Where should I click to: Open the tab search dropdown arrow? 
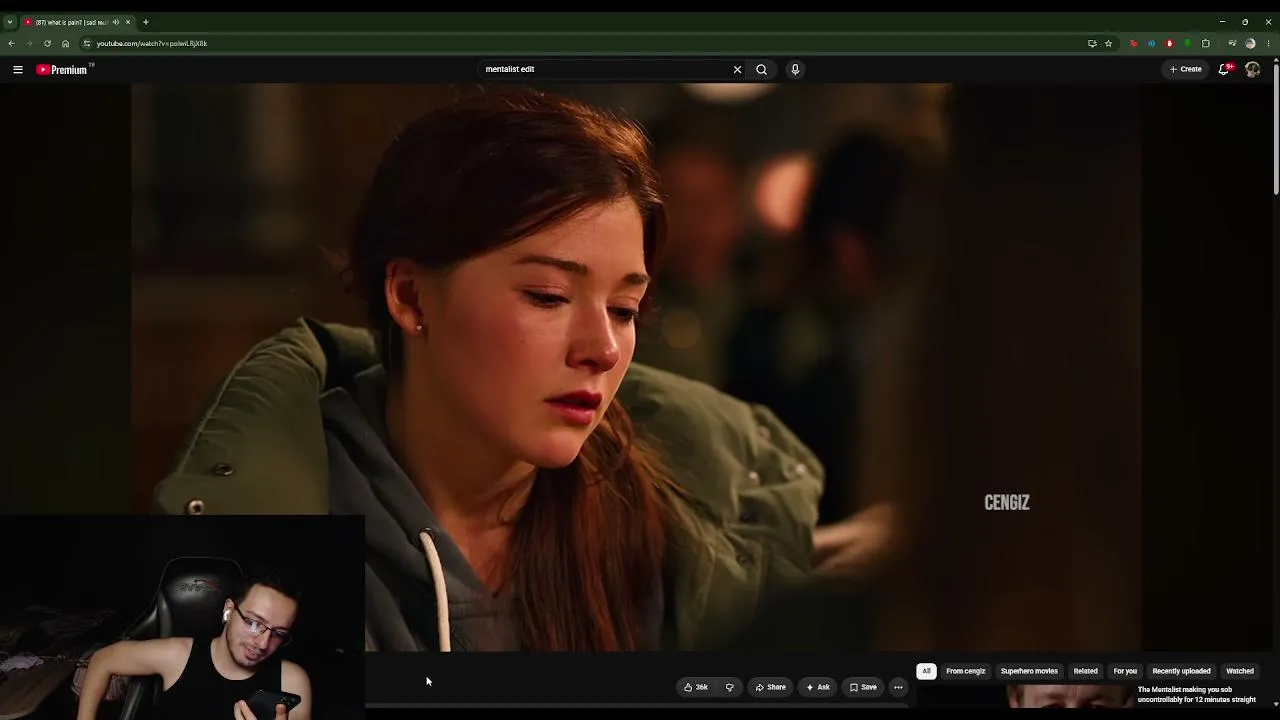[10, 22]
